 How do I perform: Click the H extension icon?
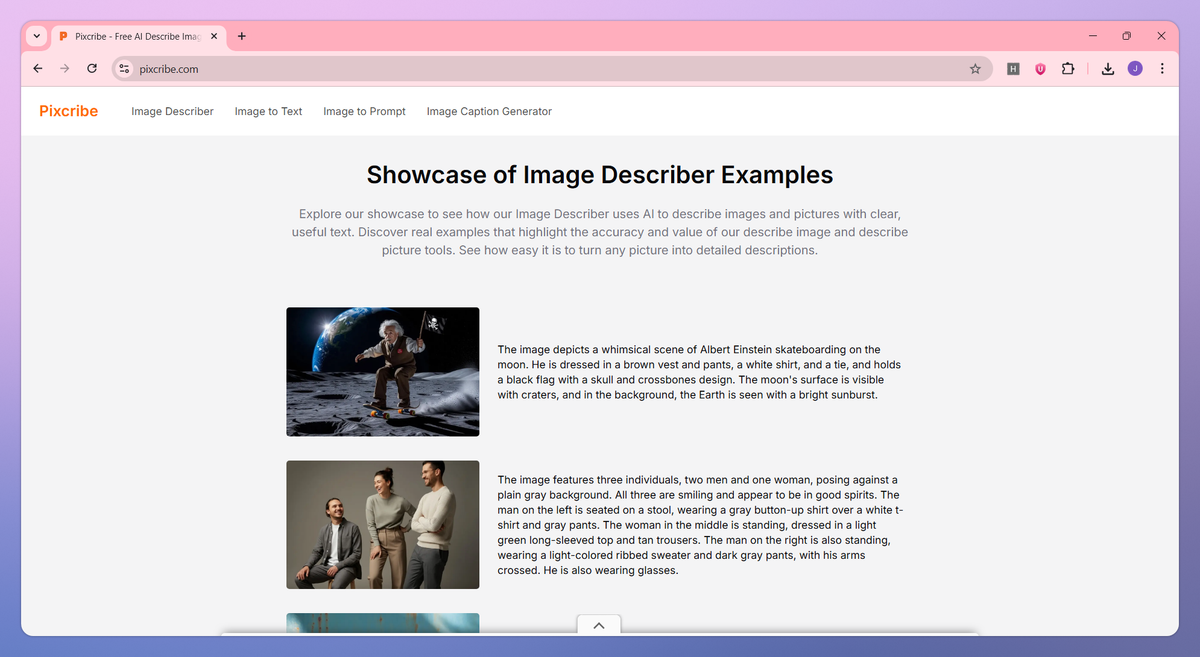point(1013,69)
